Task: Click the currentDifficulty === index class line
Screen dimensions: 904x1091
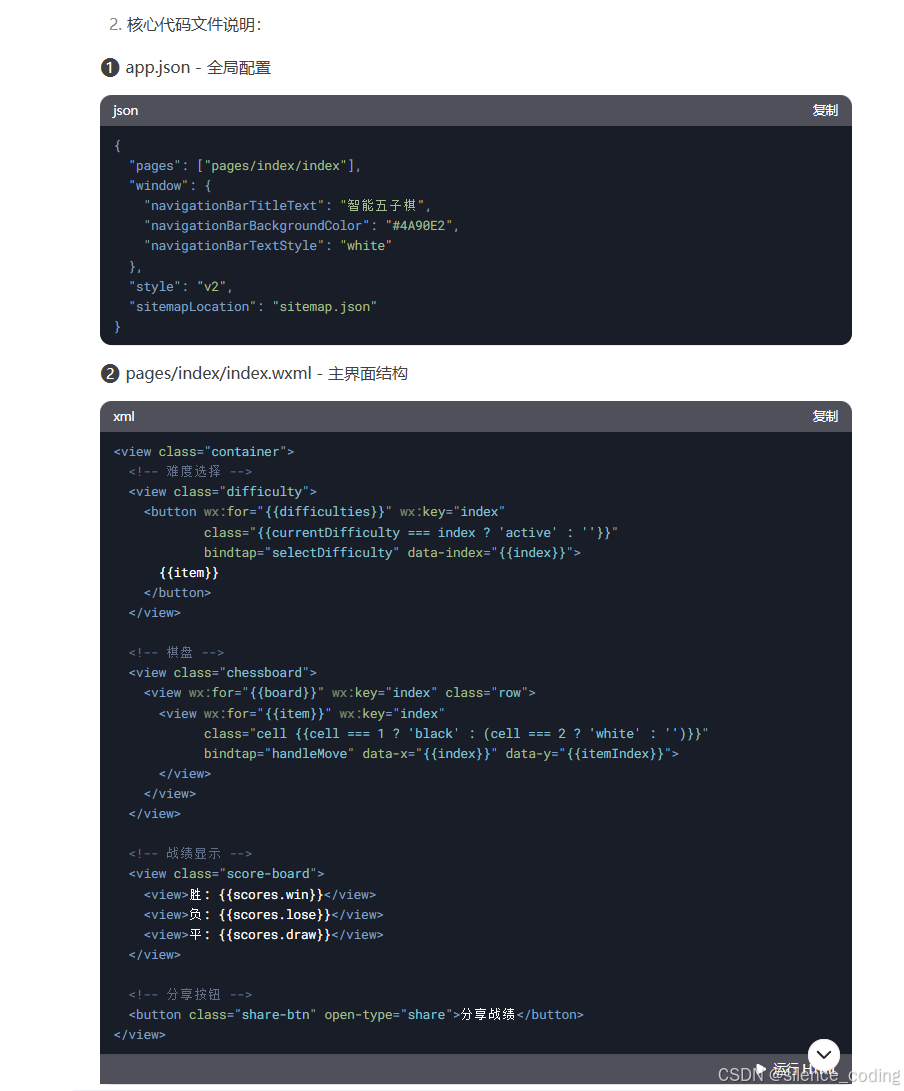Action: click(x=411, y=533)
